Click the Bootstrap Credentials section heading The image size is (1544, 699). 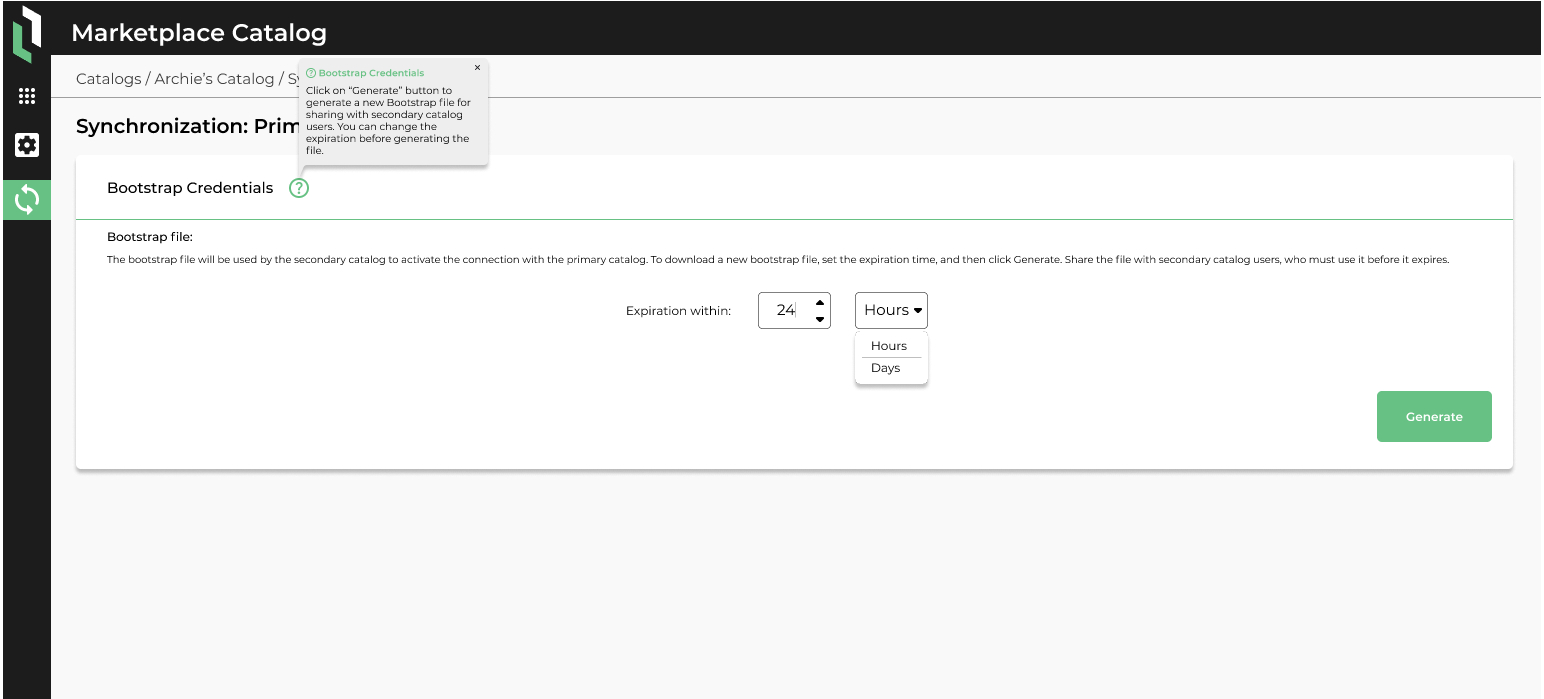coord(190,188)
